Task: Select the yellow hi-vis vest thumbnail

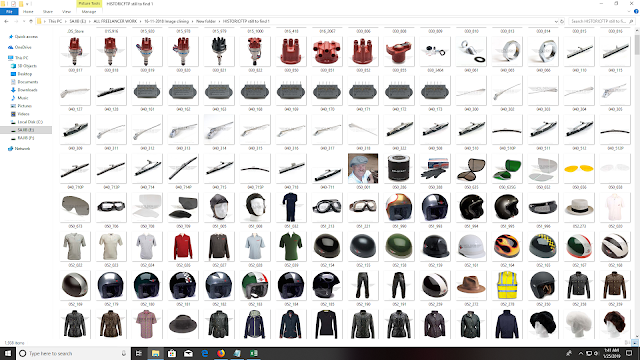Action: click(x=507, y=285)
